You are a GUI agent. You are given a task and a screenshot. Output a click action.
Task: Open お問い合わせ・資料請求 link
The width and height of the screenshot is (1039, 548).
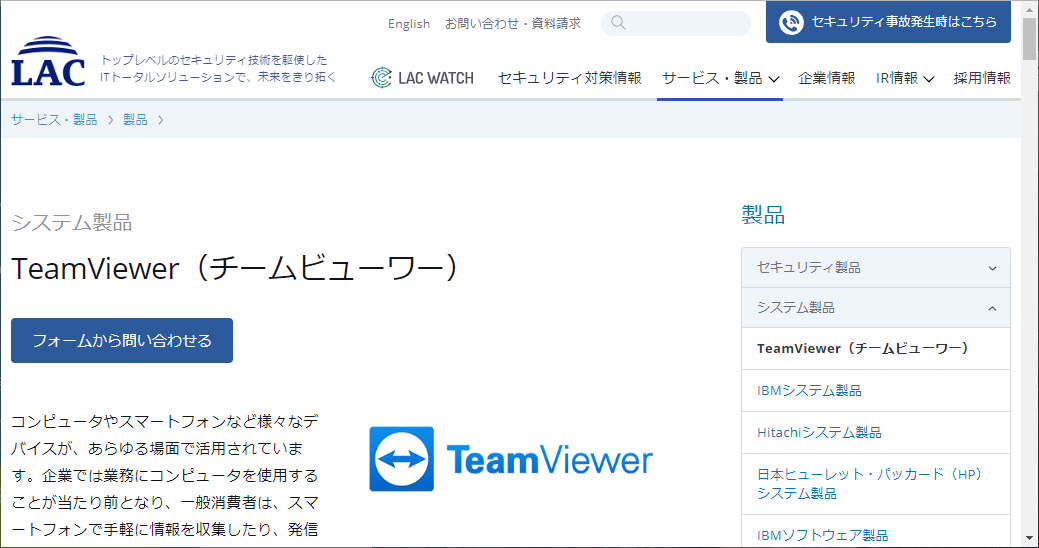513,23
